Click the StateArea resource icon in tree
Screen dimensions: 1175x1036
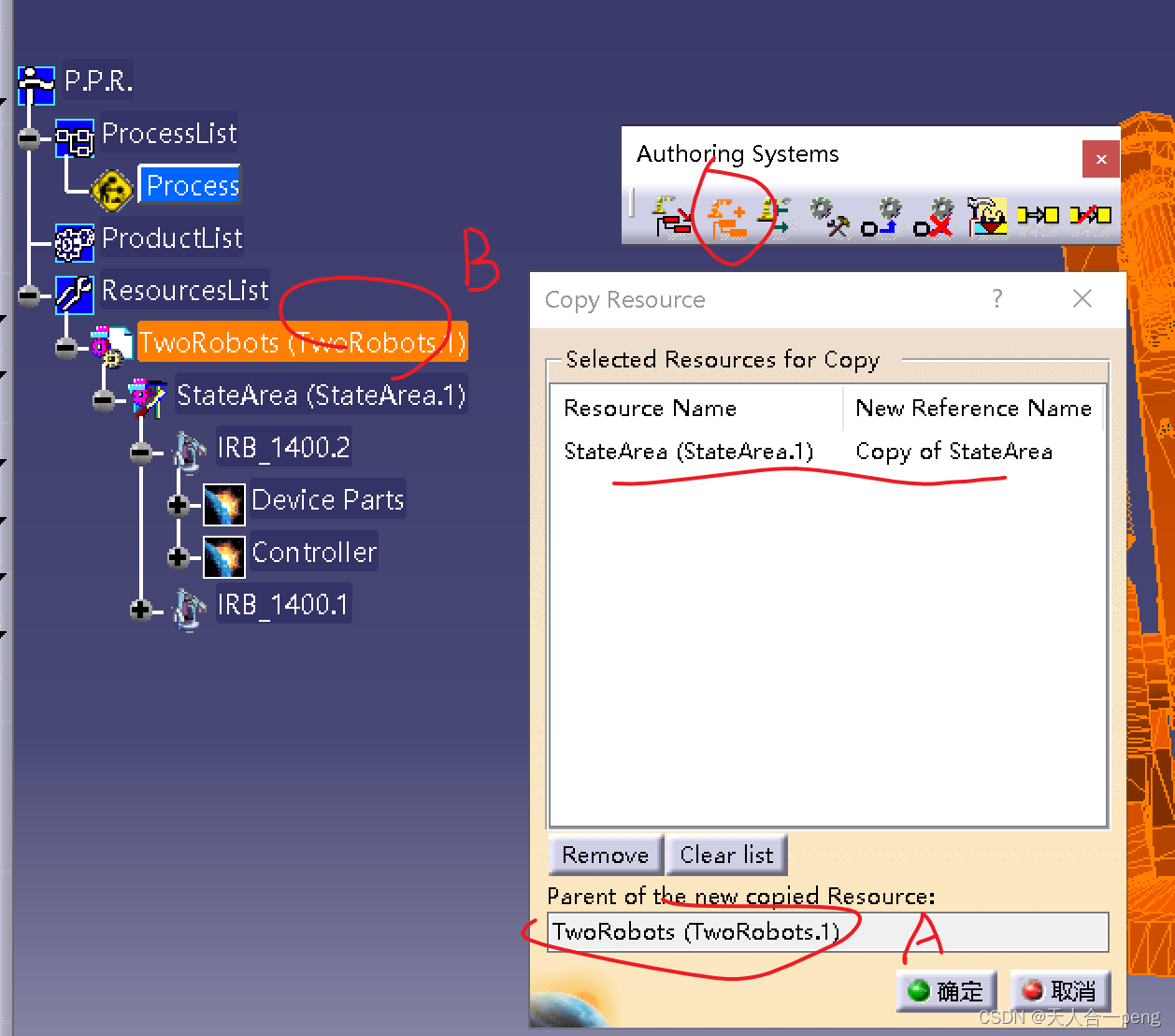(149, 399)
